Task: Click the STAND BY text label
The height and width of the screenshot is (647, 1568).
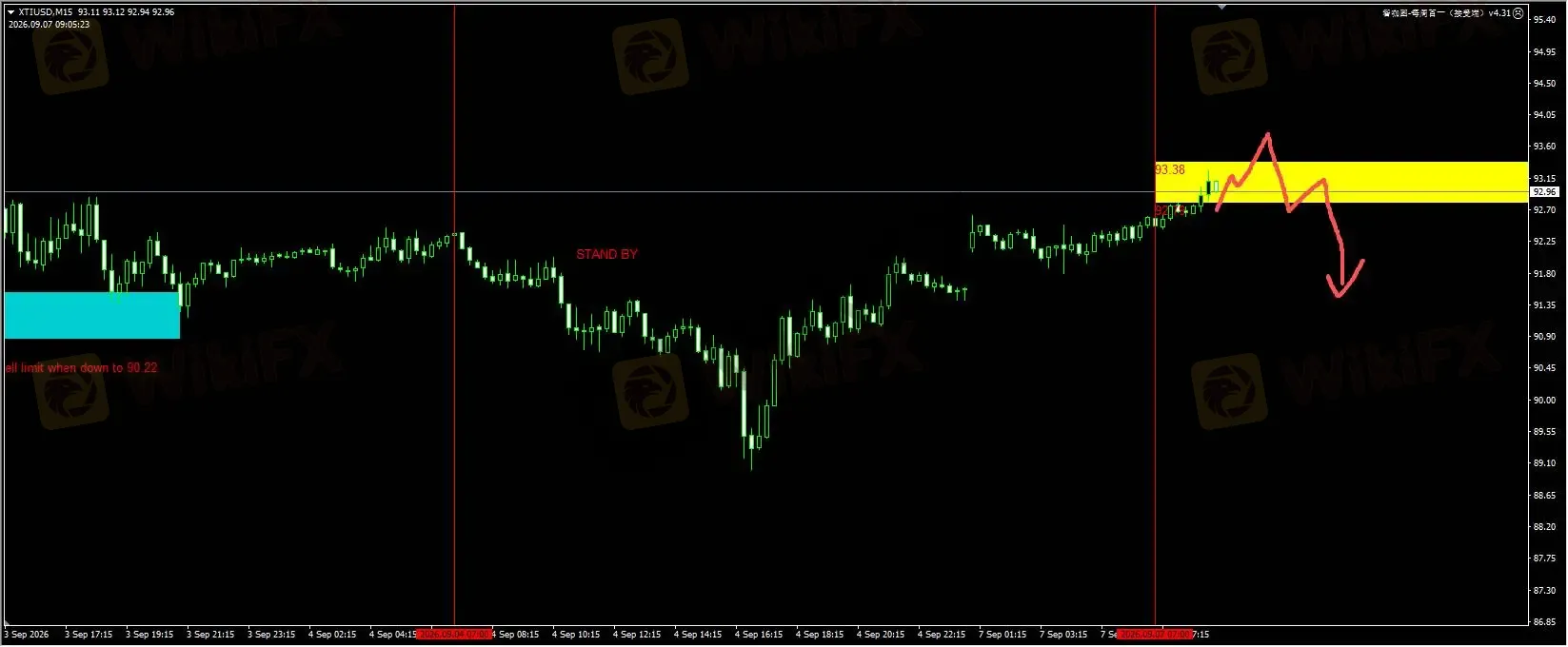Action: click(x=606, y=254)
